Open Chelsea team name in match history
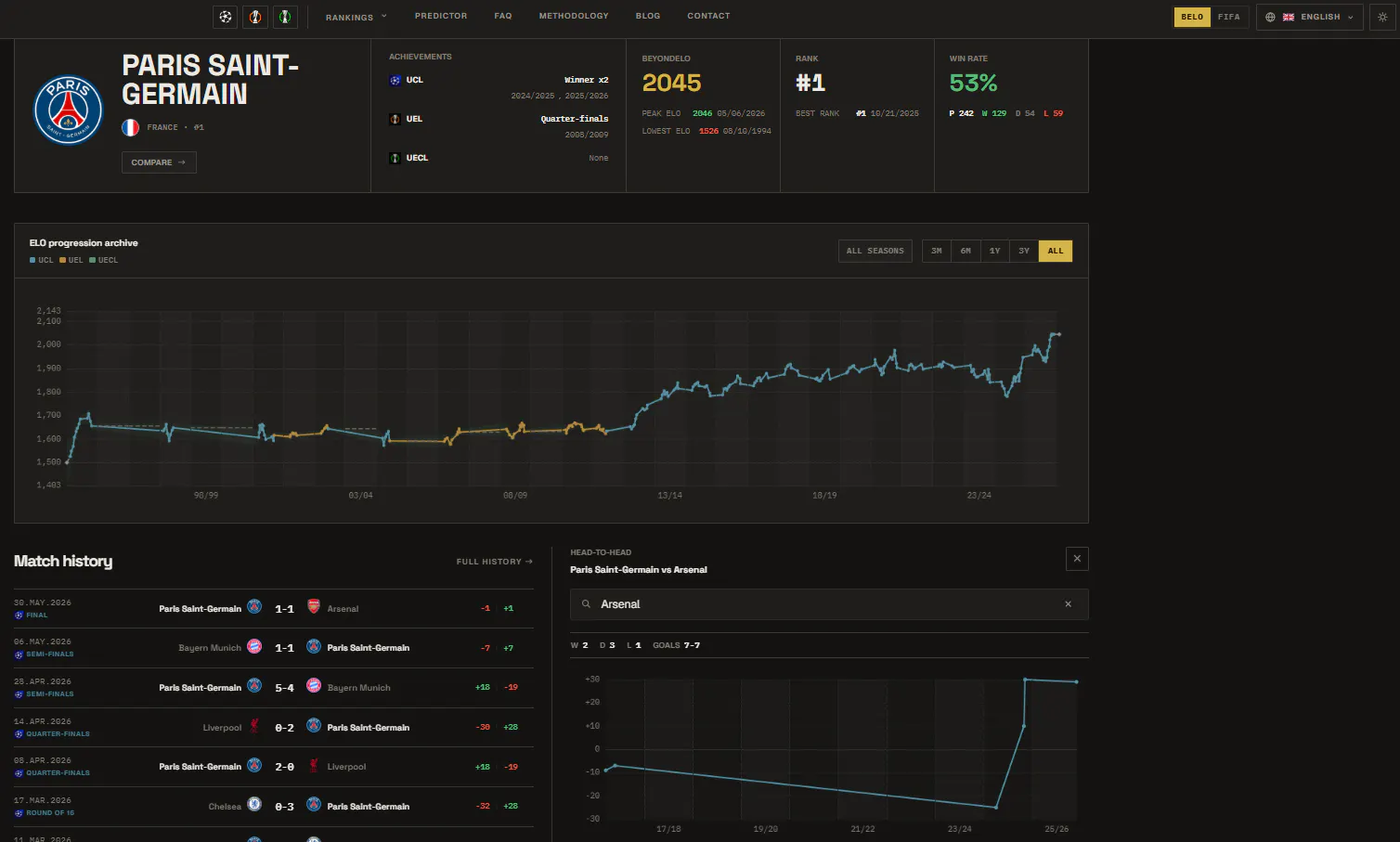Screen dimensions: 1400x842 [x=225, y=807]
